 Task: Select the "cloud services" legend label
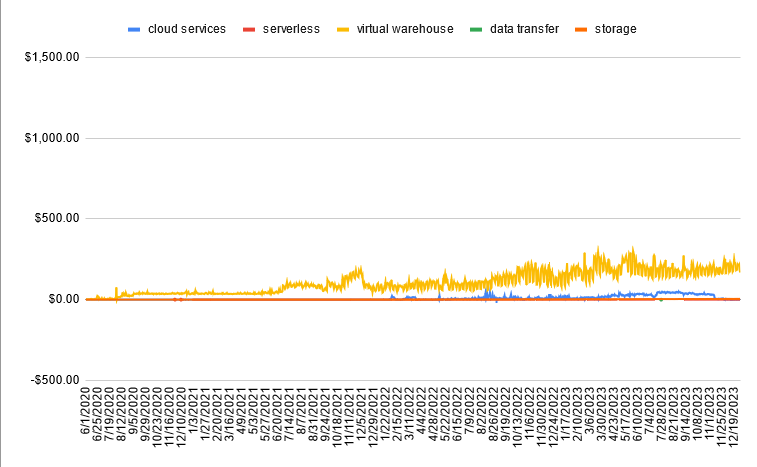pos(186,29)
